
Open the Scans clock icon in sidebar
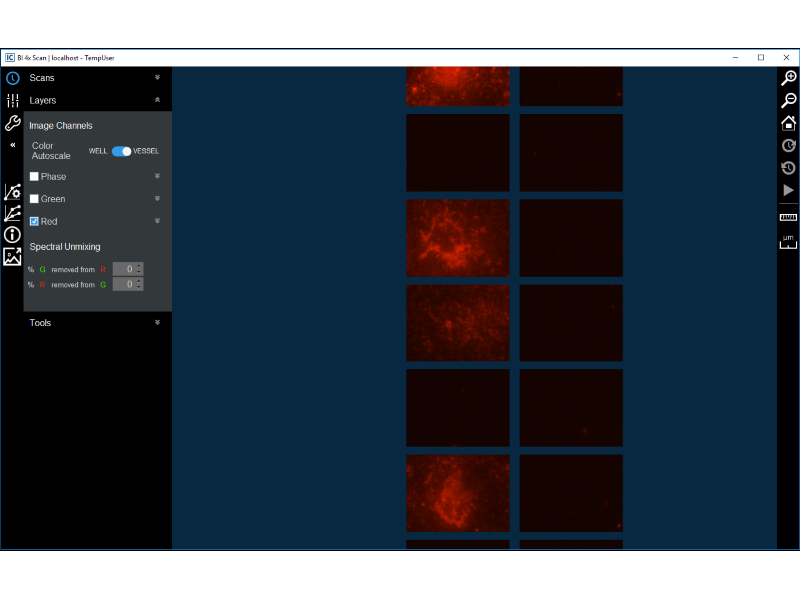click(13, 78)
